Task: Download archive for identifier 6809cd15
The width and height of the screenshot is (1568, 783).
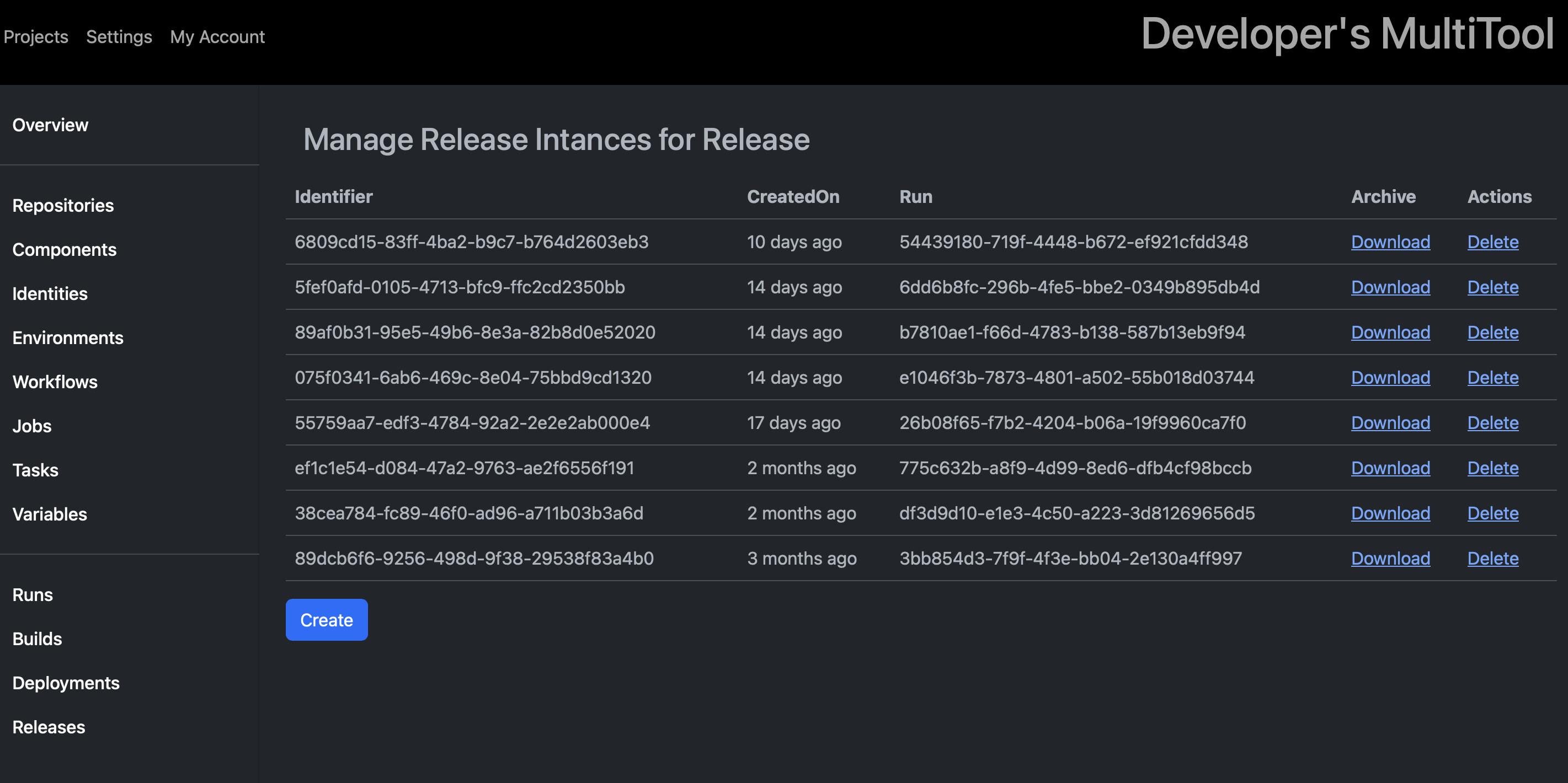Action: click(1391, 241)
